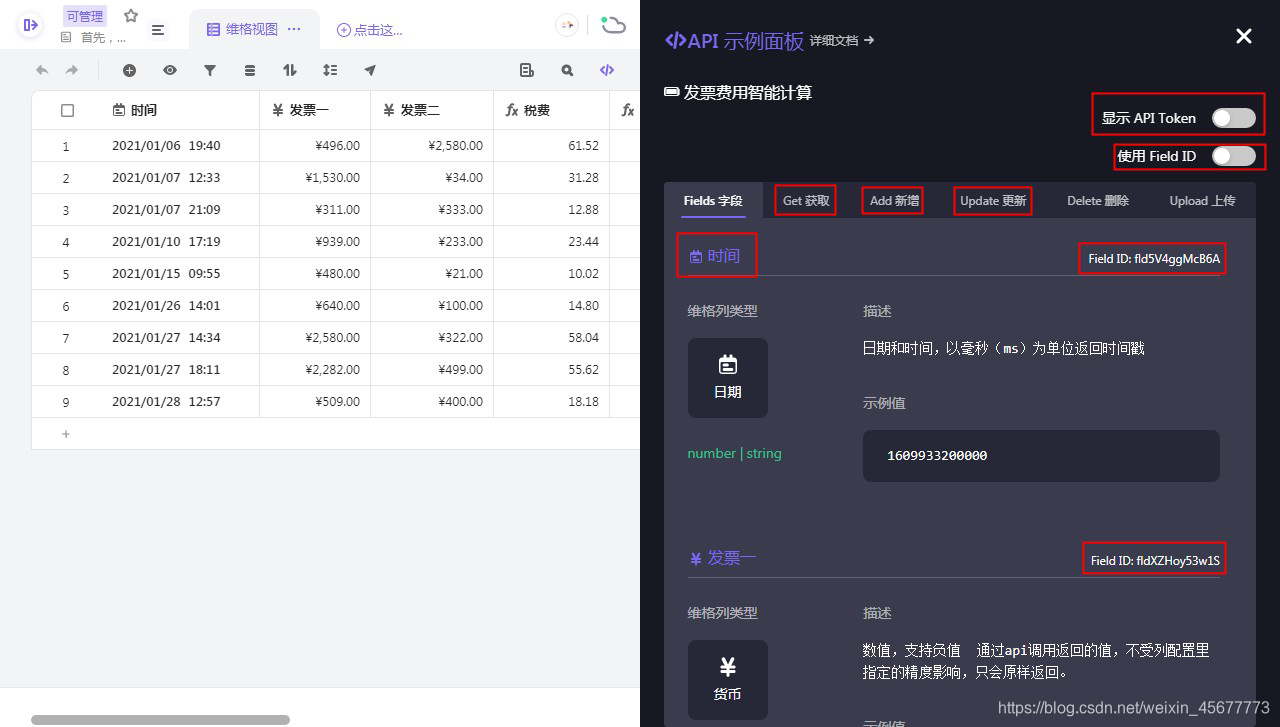
Task: Open the sort arrows tool
Action: coord(290,70)
